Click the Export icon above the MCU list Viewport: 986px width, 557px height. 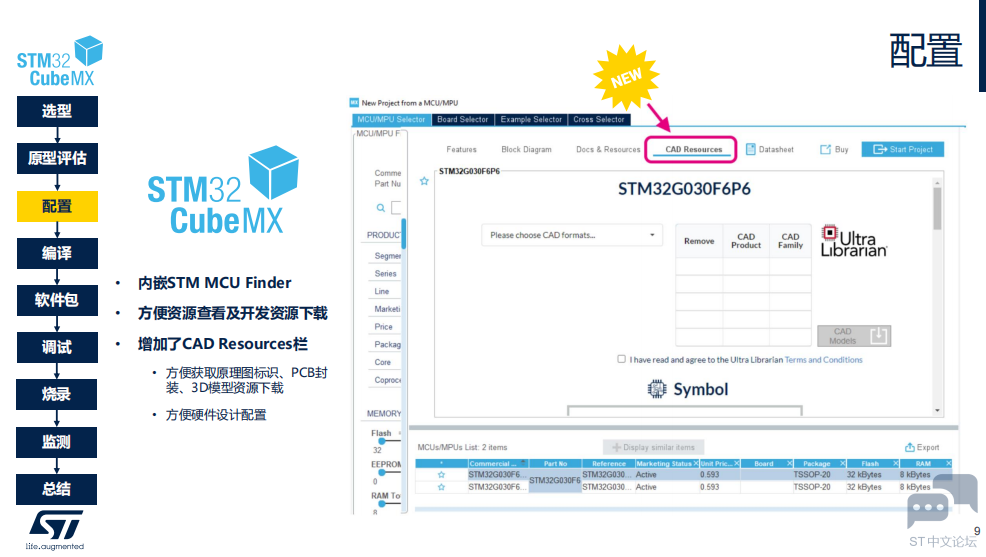click(x=909, y=447)
